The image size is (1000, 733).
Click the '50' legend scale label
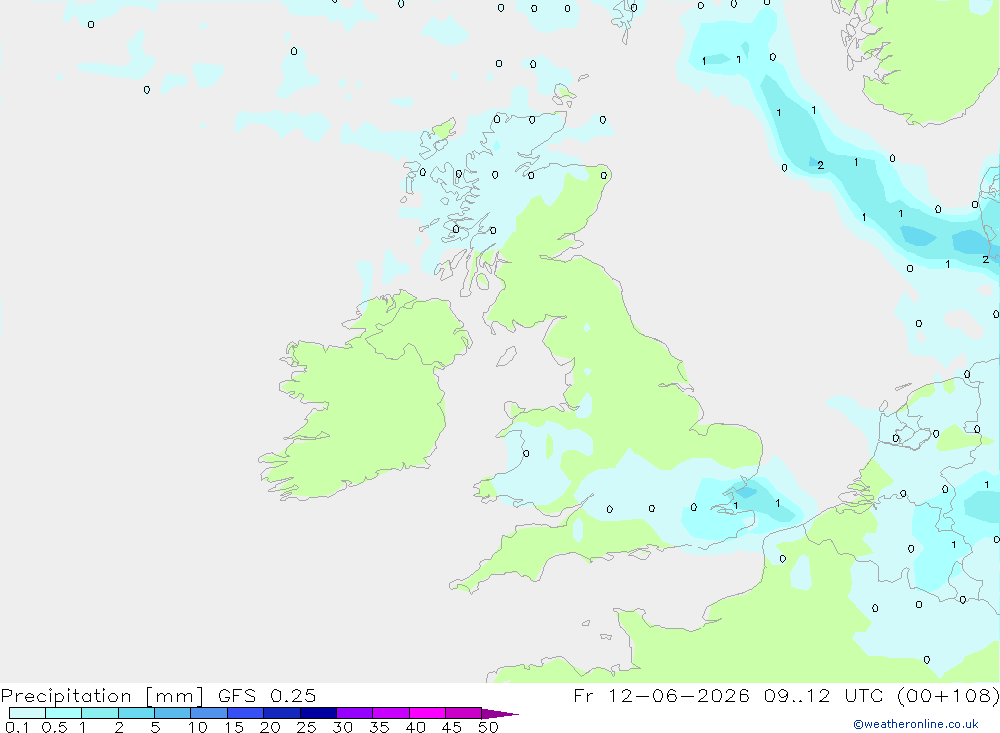click(489, 727)
